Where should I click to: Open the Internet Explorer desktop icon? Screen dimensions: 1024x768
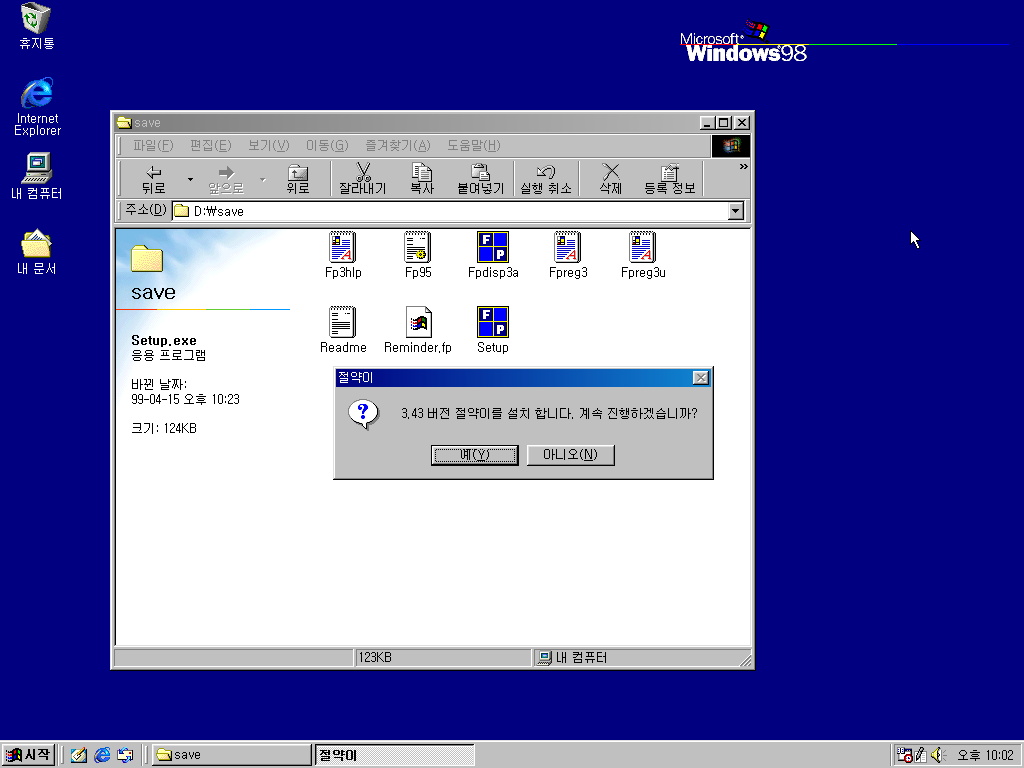[37, 106]
